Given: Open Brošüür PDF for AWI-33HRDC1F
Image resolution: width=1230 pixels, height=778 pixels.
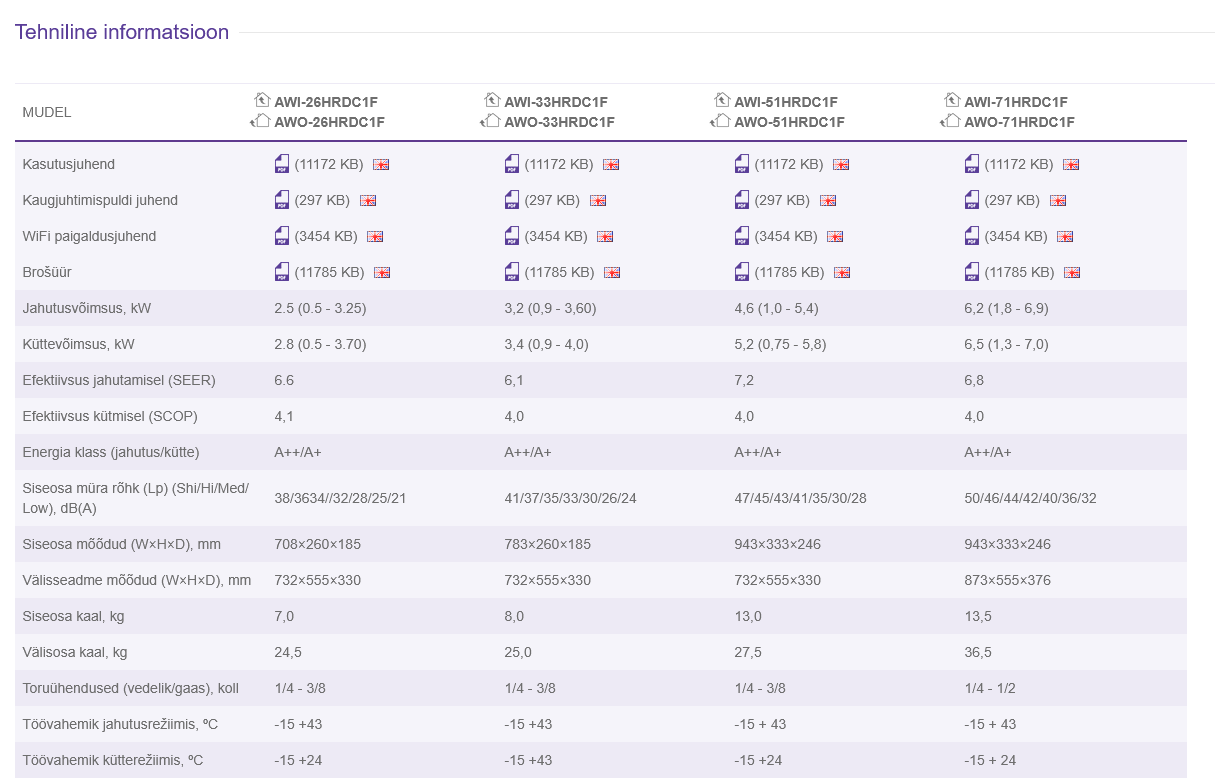Looking at the screenshot, I should (x=512, y=272).
